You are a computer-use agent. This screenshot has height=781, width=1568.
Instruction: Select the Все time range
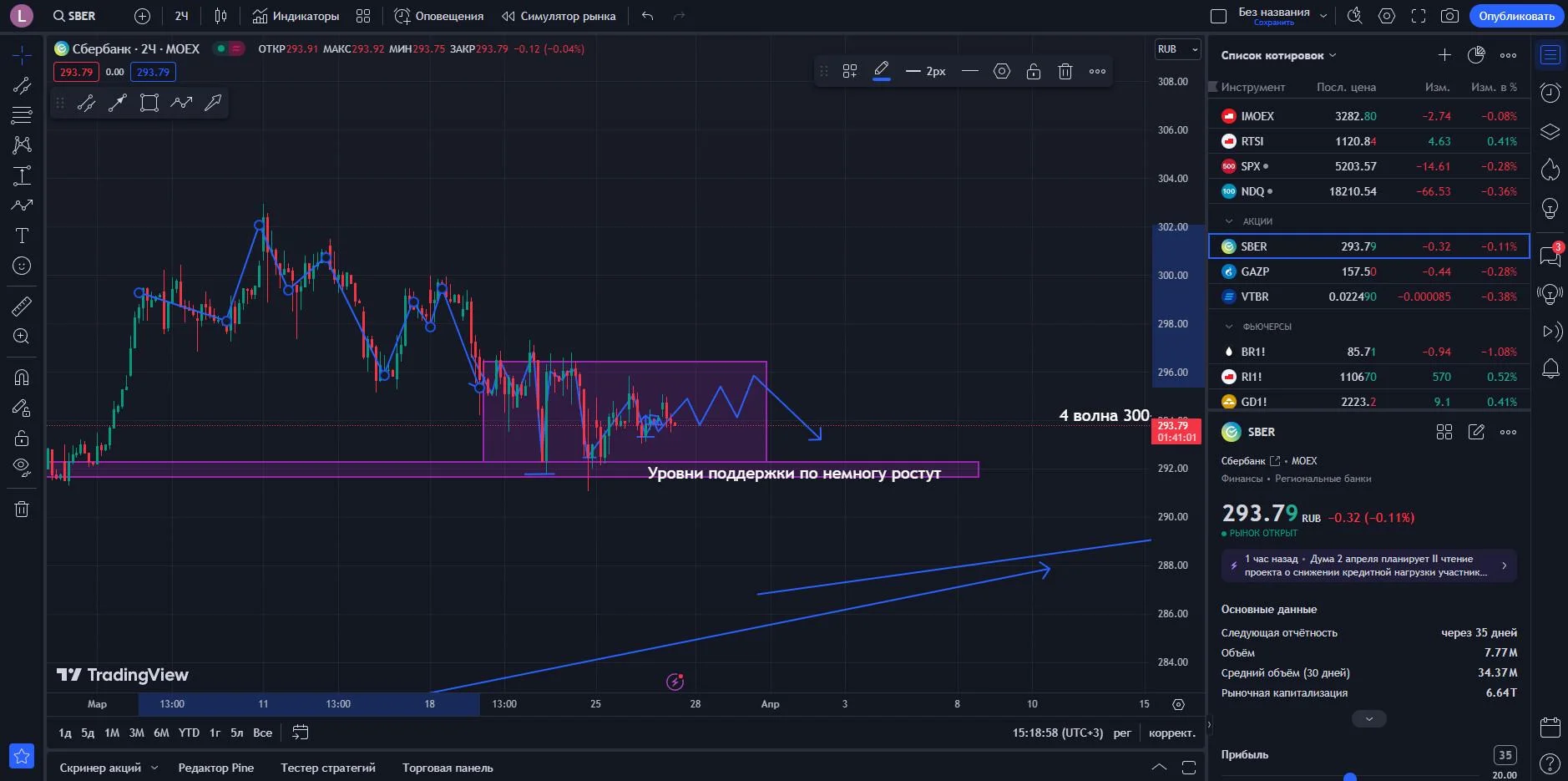[262, 733]
